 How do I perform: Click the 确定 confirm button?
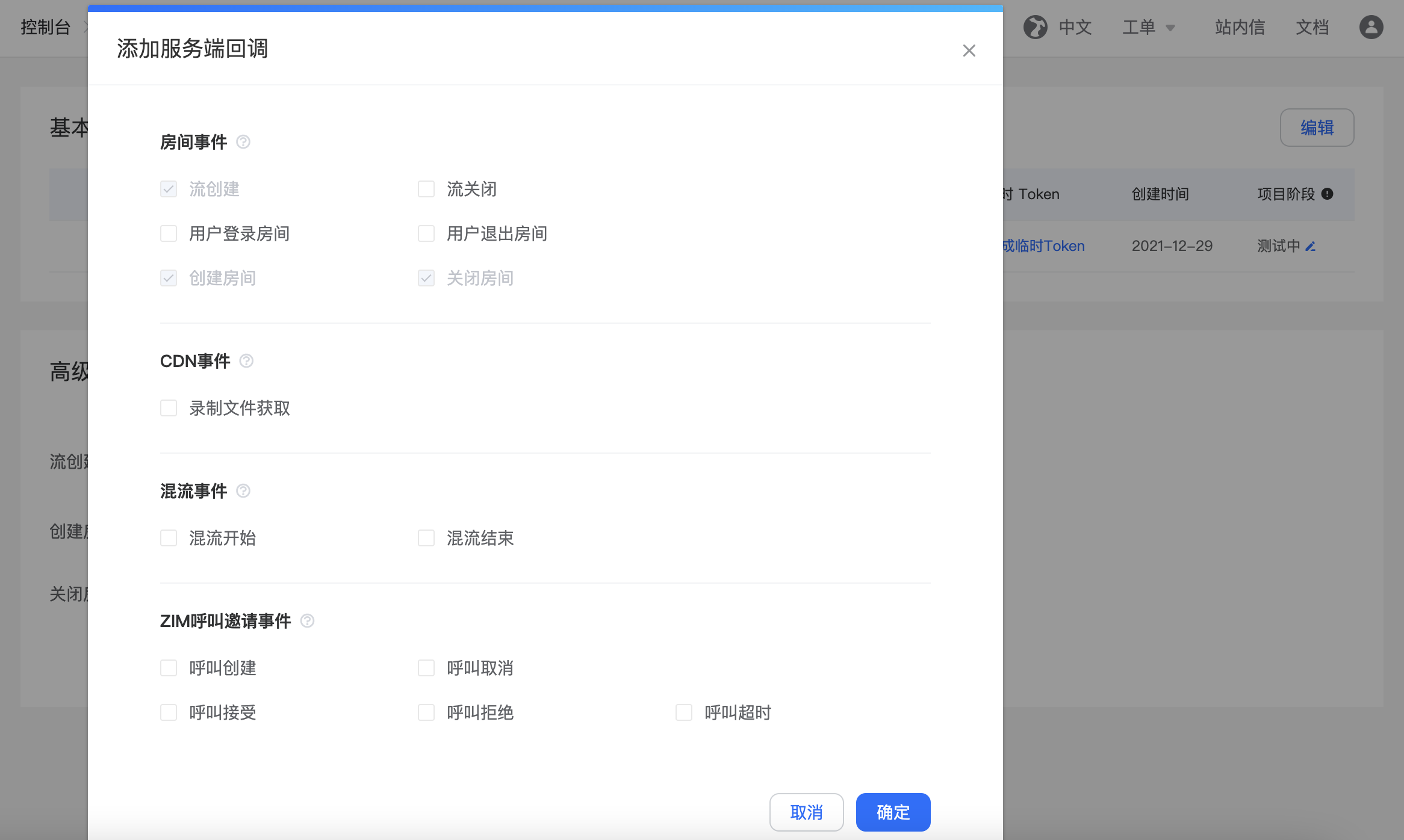click(893, 812)
